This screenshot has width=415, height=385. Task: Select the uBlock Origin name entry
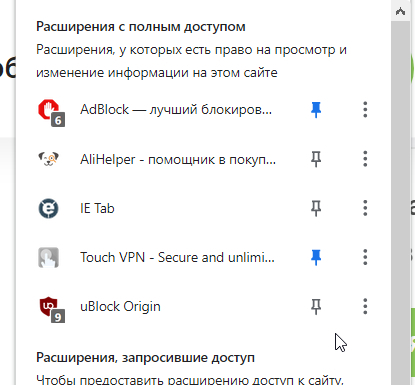[x=120, y=307]
